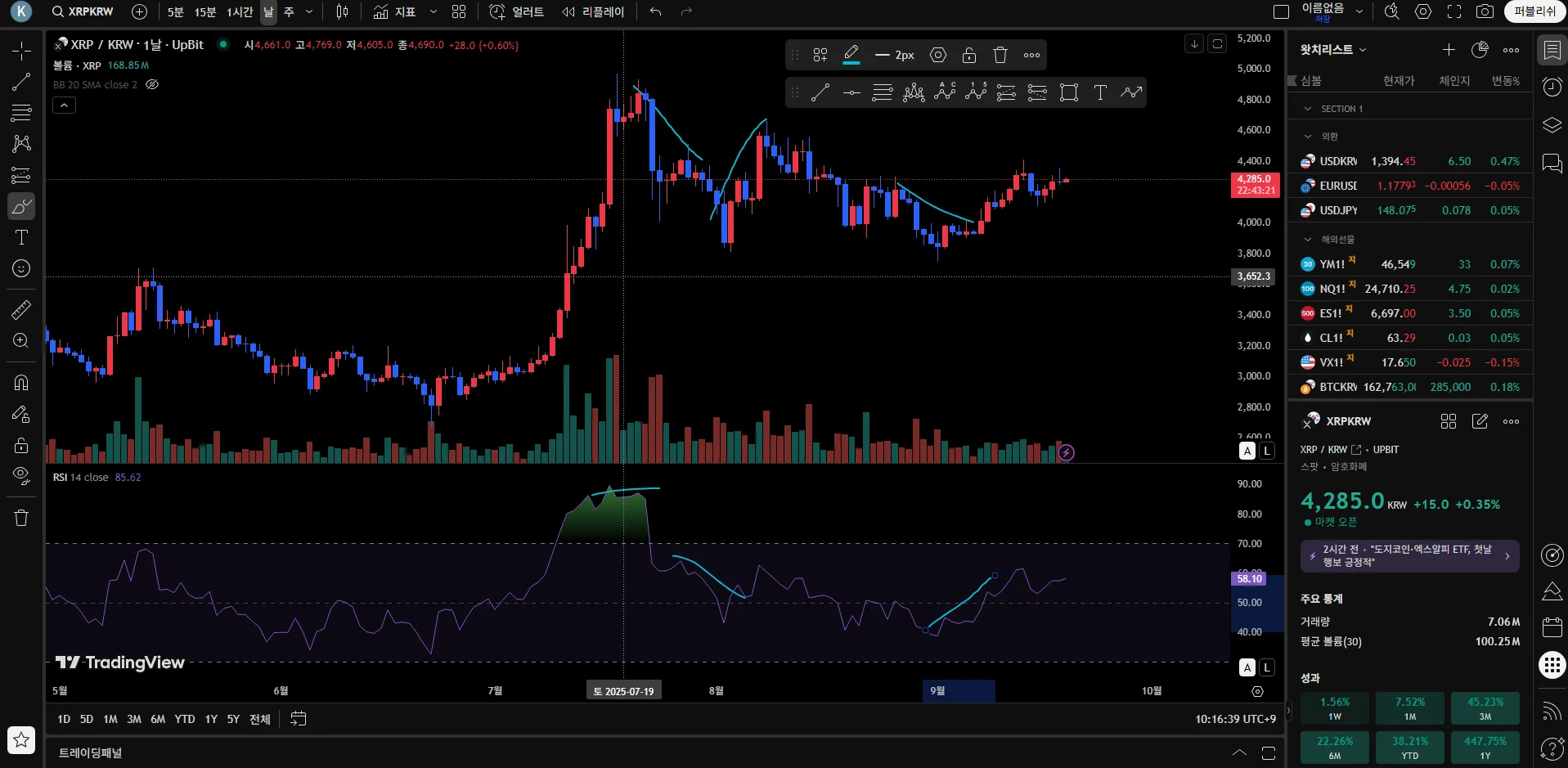The width and height of the screenshot is (1568, 768).
Task: Open forecasting and measurement tools
Action: (x=21, y=175)
